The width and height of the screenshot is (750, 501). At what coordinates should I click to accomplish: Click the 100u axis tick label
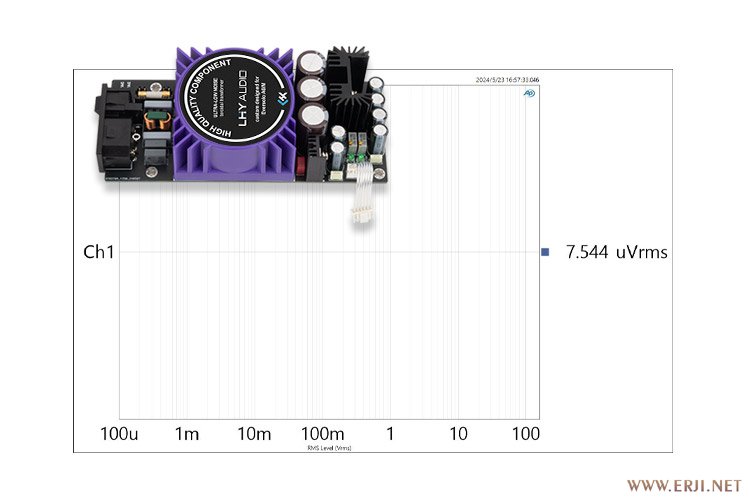pos(120,434)
